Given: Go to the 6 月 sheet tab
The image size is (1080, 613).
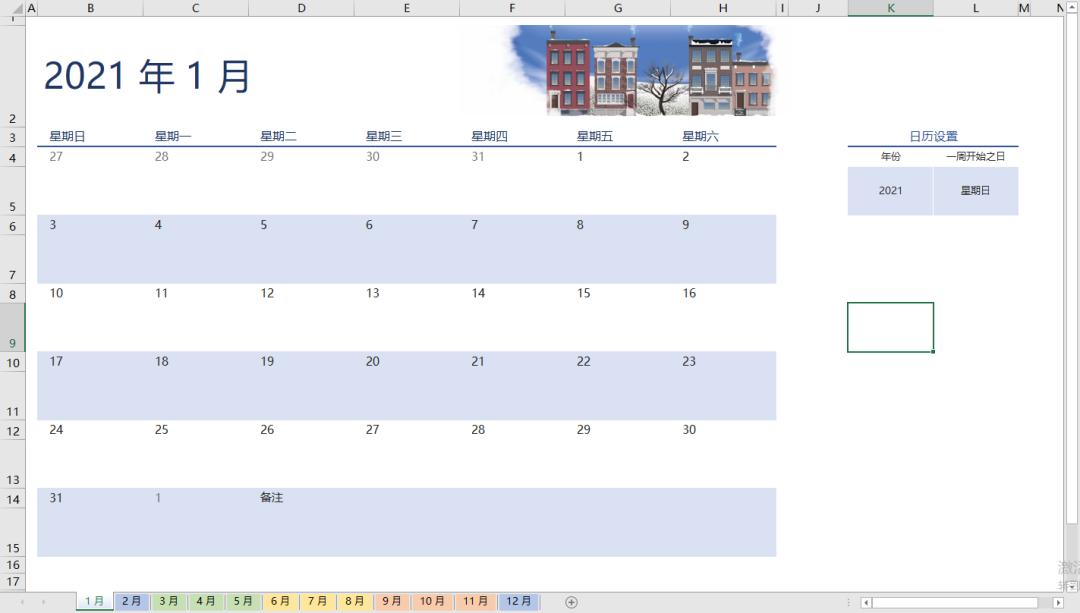Looking at the screenshot, I should [280, 601].
